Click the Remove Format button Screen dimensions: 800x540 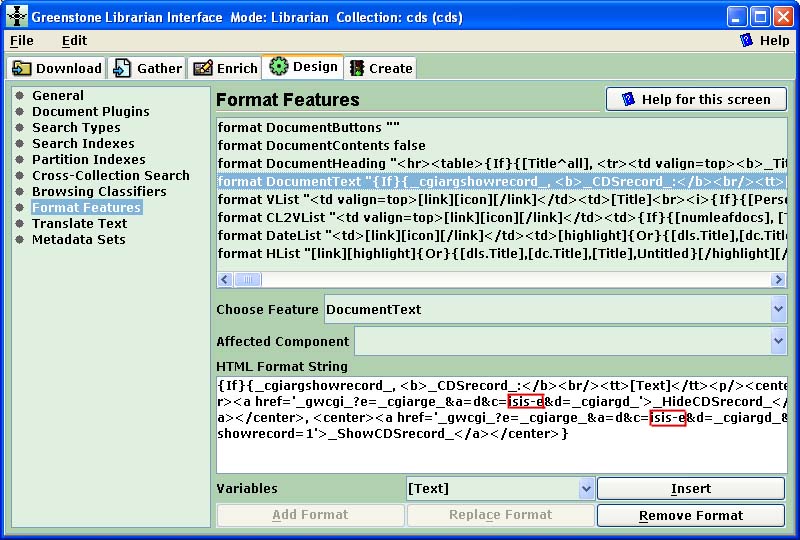691,516
